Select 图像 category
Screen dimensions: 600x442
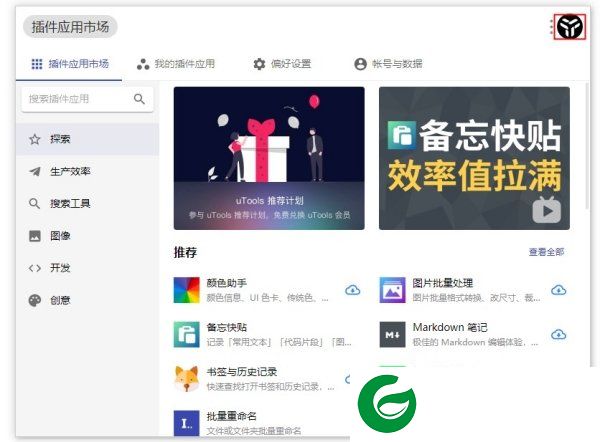click(x=87, y=236)
